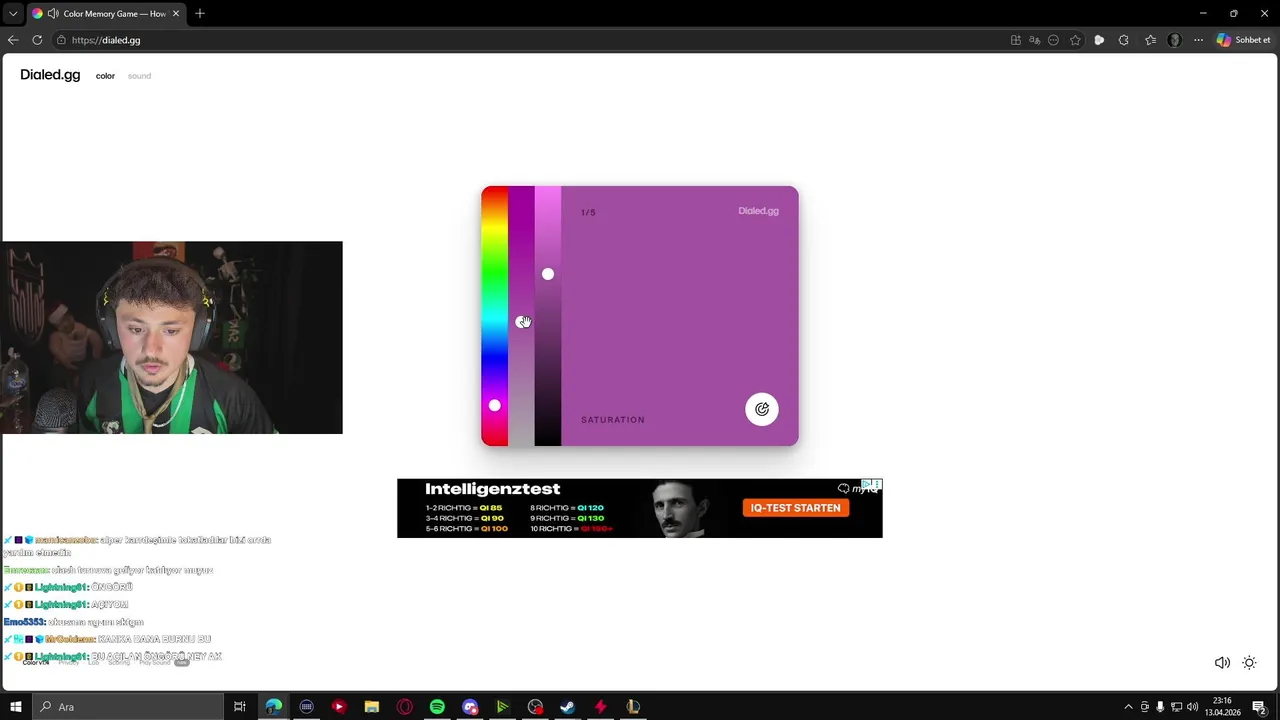Open the browser profile avatar
This screenshot has height=720, width=1280.
[1174, 40]
